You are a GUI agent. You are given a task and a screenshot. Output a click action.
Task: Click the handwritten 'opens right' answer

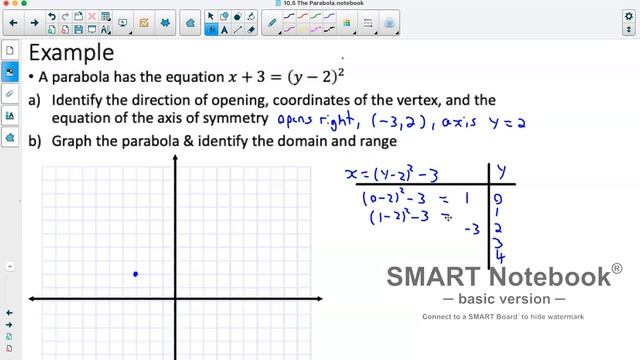click(315, 121)
